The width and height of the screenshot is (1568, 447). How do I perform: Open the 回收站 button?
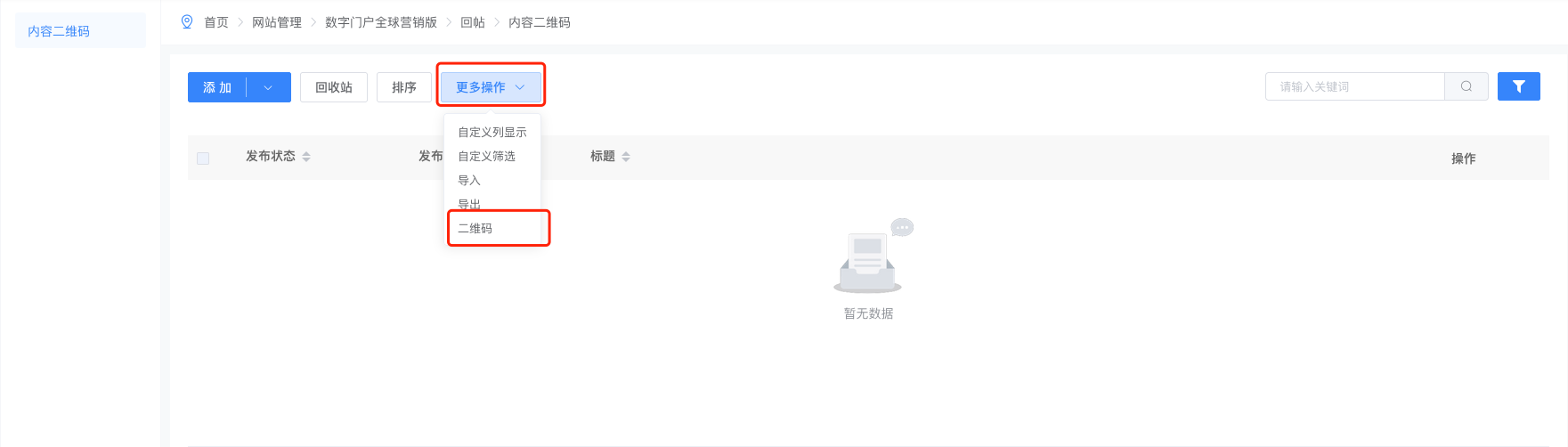pyautogui.click(x=334, y=87)
